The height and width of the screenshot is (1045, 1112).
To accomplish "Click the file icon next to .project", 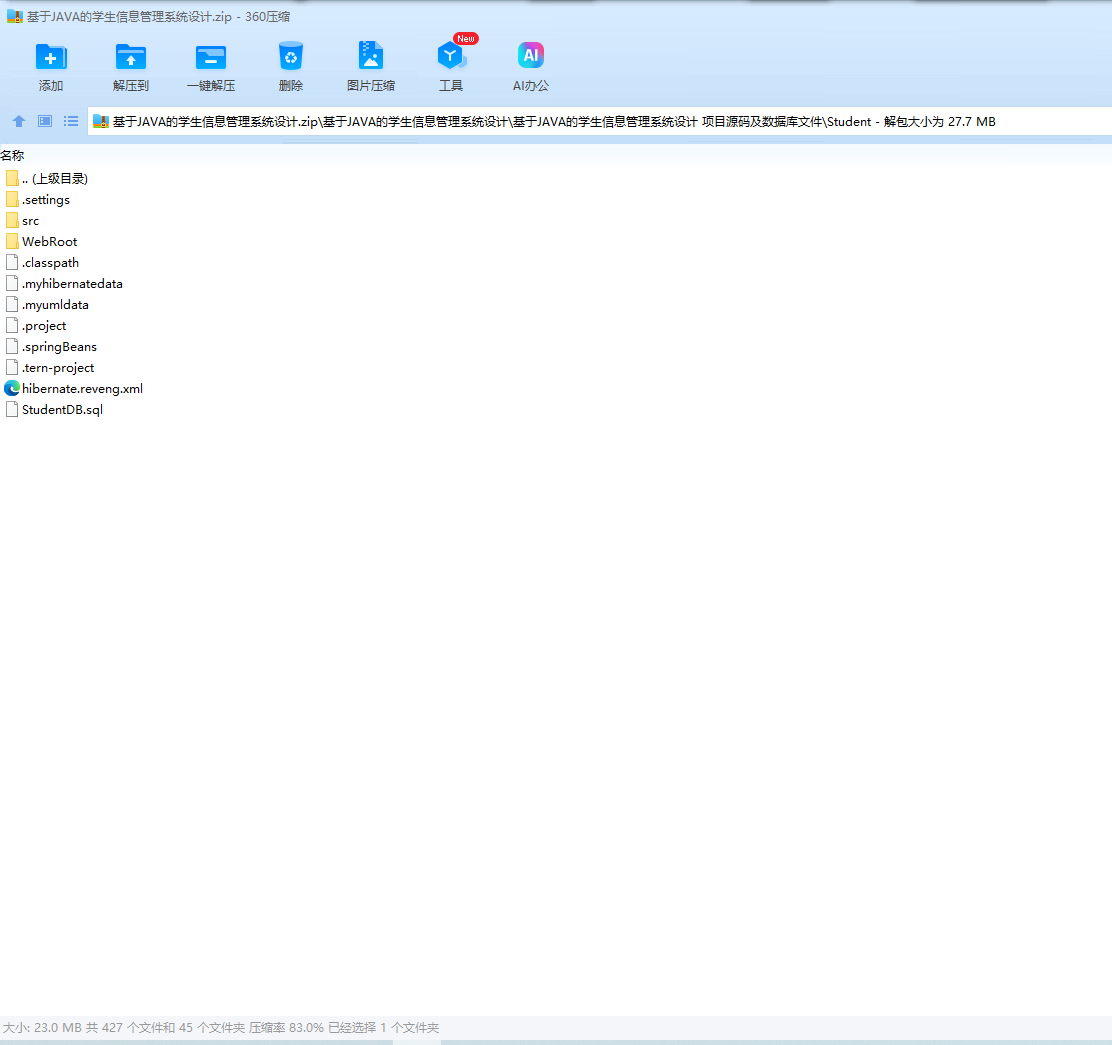I will pos(11,326).
